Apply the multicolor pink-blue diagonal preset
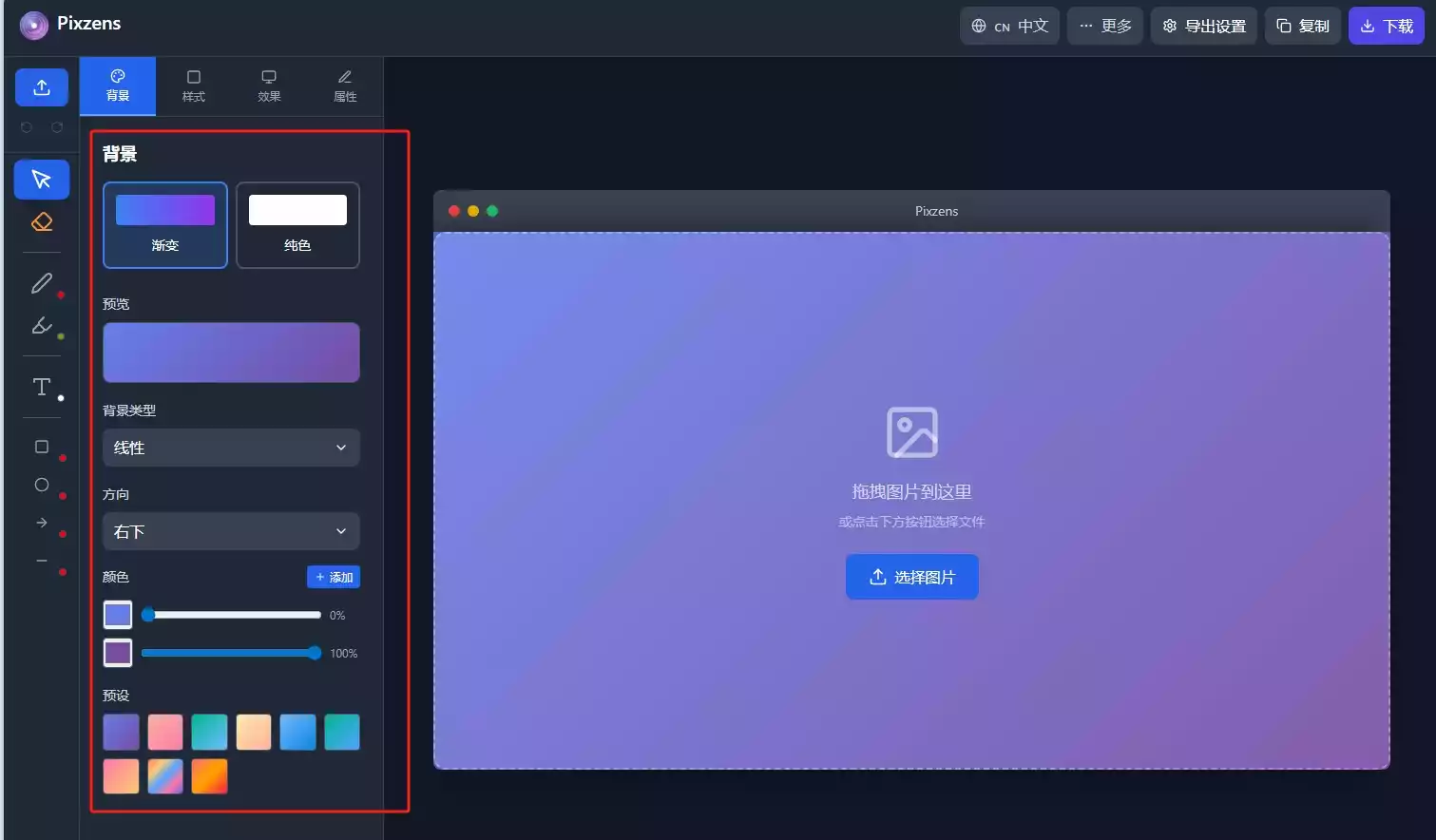The image size is (1436, 840). (x=165, y=776)
